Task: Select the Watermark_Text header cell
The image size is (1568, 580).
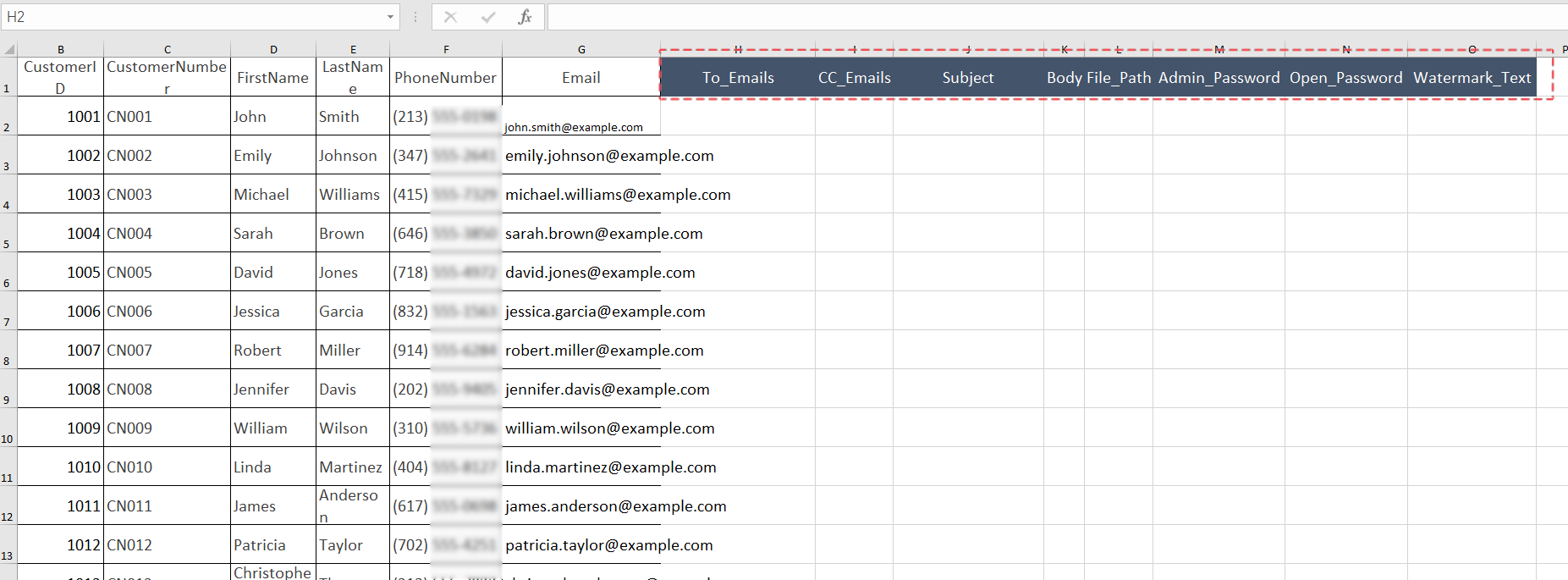Action: click(x=1472, y=77)
